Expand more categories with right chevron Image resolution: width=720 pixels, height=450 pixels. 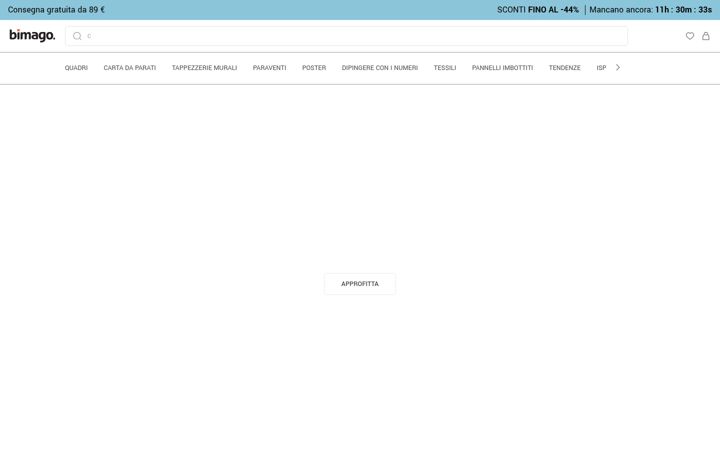click(x=618, y=68)
